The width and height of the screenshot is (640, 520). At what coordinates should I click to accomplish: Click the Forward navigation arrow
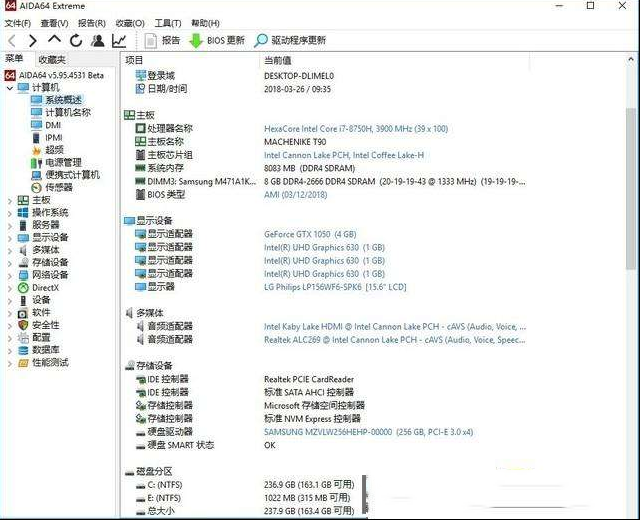(33, 40)
